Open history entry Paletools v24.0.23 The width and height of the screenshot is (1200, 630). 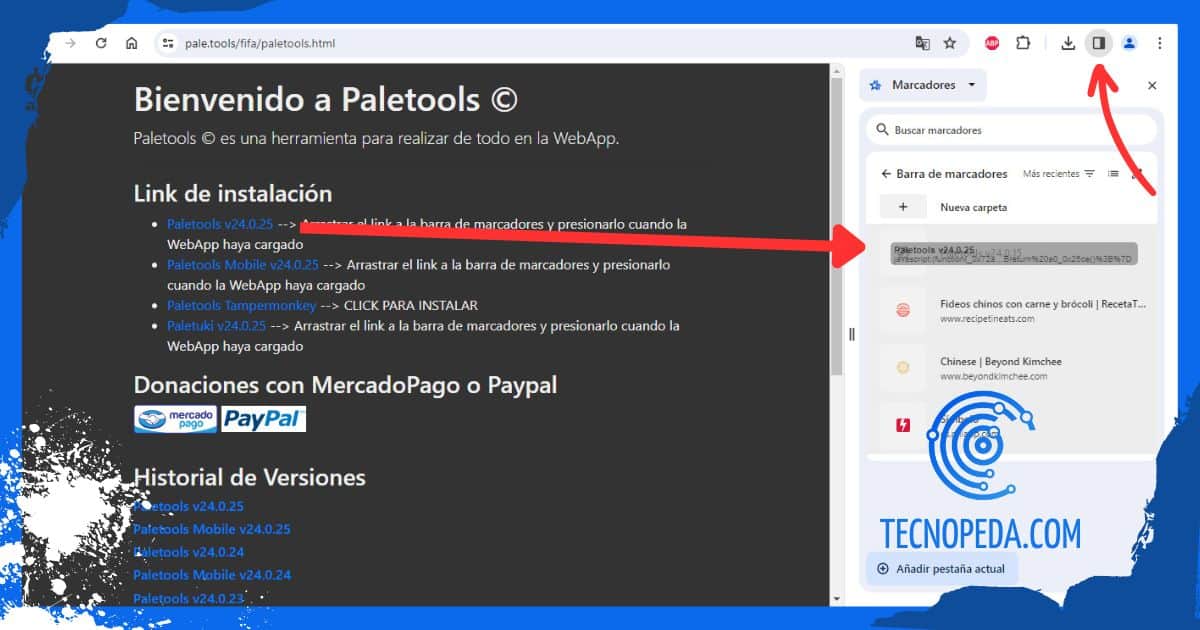pyautogui.click(x=188, y=598)
